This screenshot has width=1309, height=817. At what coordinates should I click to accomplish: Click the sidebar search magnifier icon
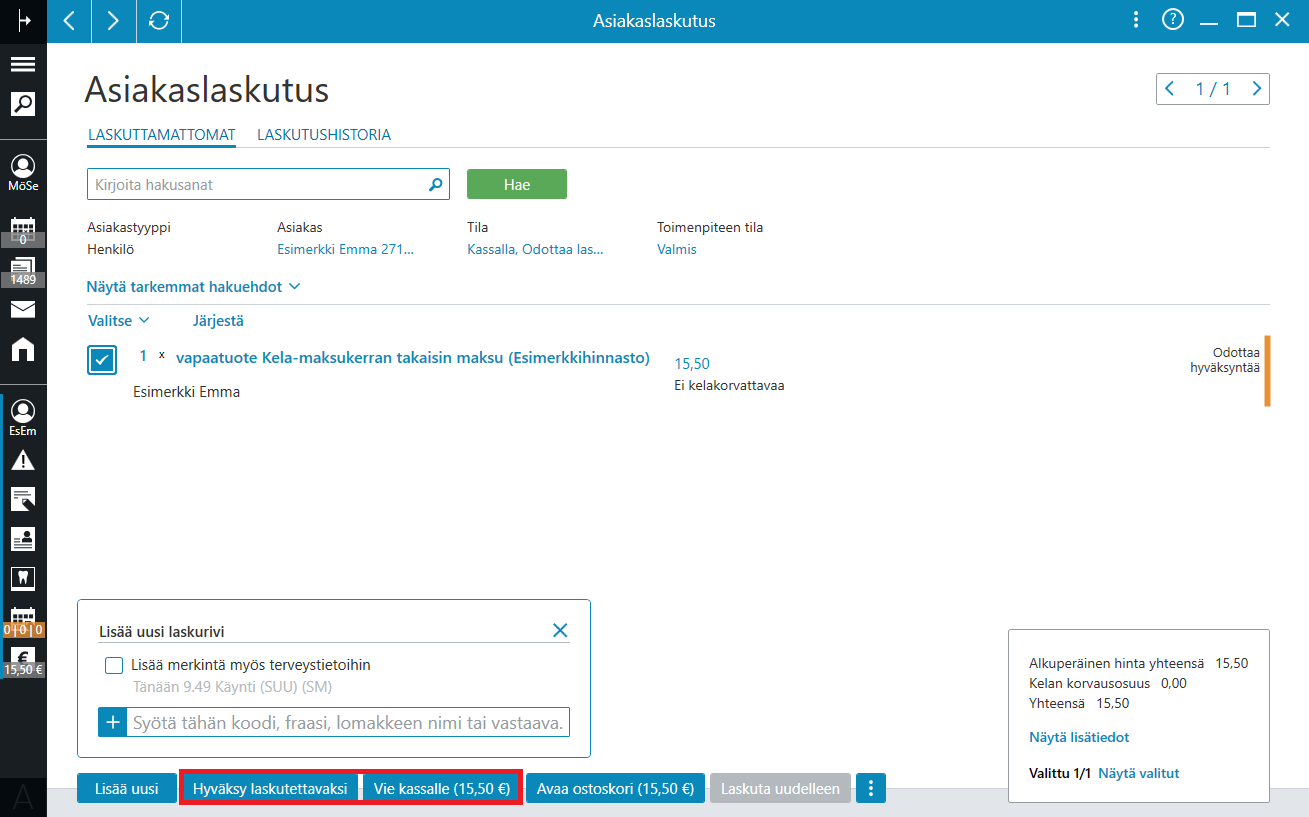(23, 103)
